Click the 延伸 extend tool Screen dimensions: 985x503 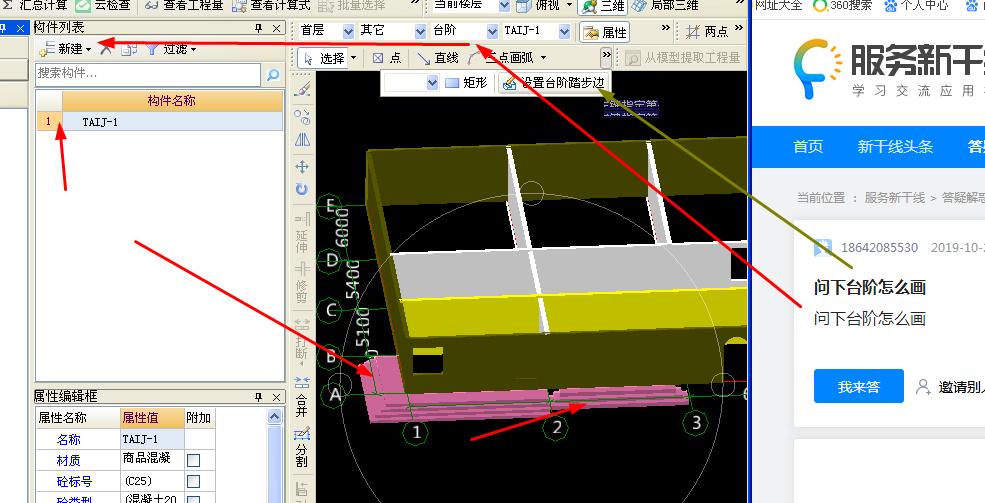(x=302, y=232)
